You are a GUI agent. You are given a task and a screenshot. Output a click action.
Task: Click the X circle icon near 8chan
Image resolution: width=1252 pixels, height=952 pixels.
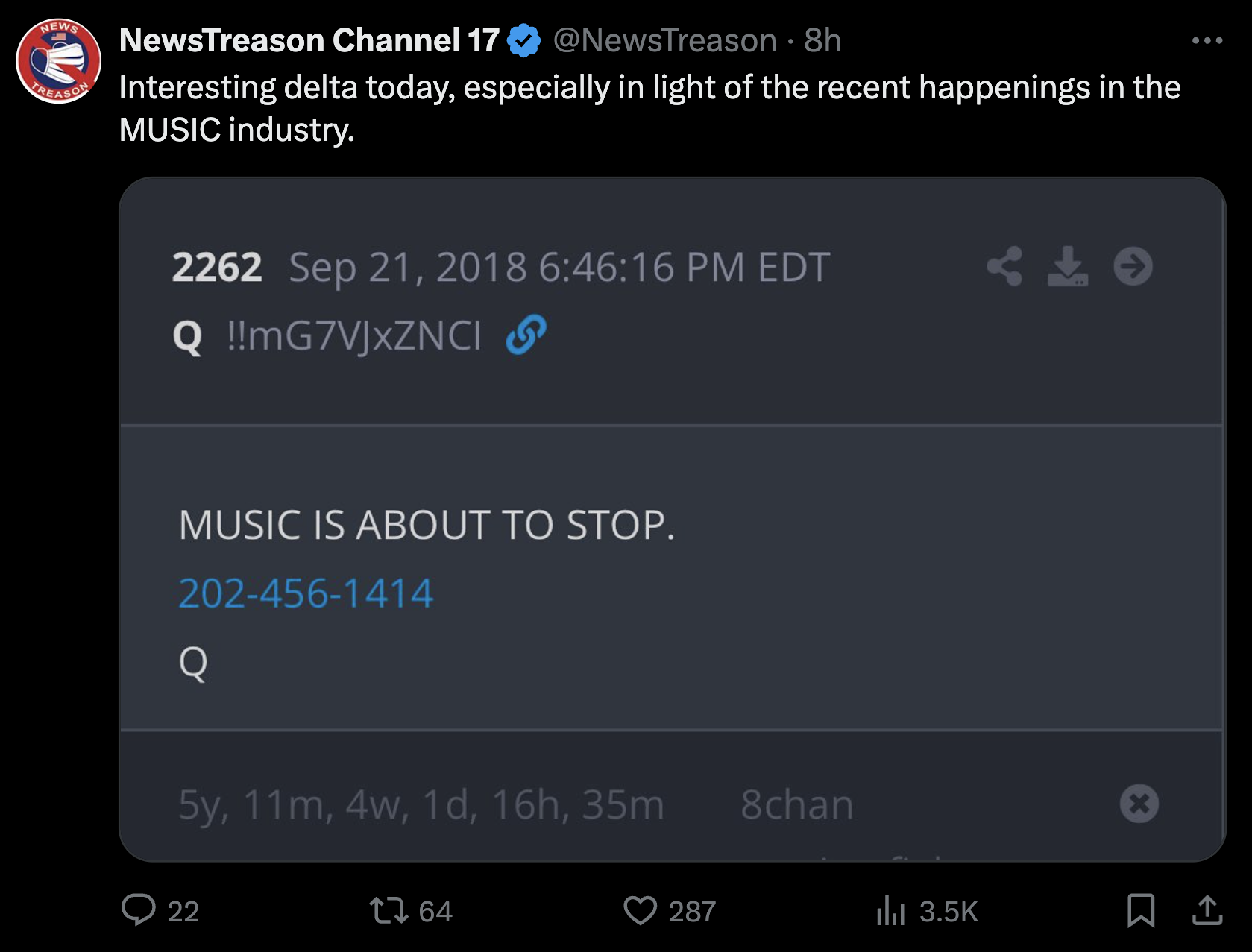[1139, 804]
